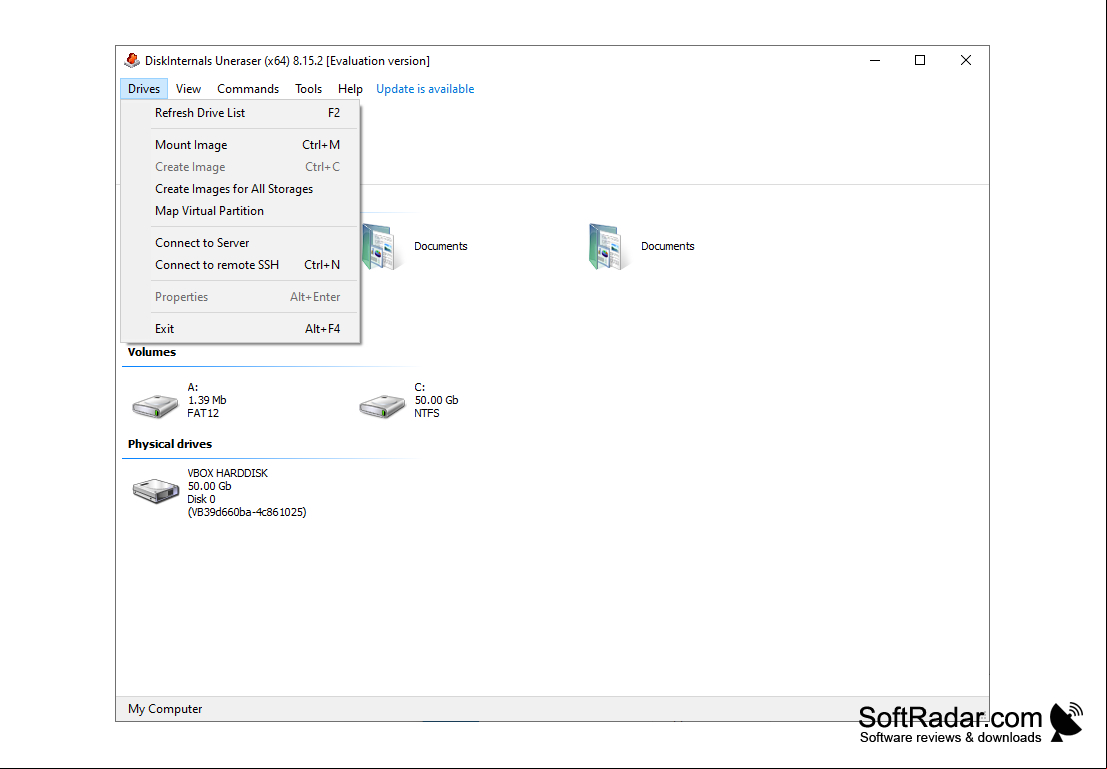Open the Drives menu
This screenshot has height=769, width=1107.
[x=144, y=89]
